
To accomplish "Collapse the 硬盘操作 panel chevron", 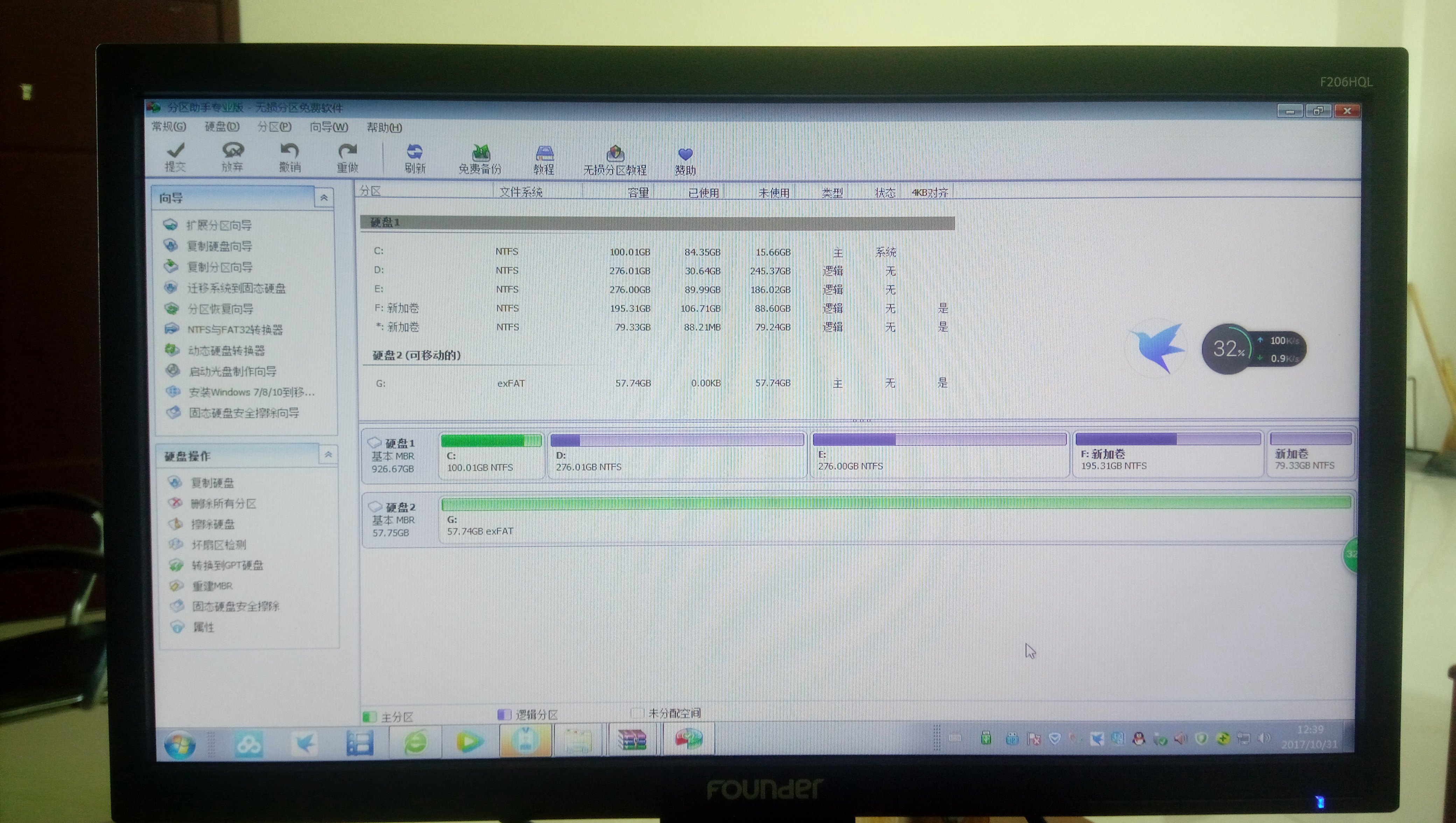I will click(x=328, y=455).
